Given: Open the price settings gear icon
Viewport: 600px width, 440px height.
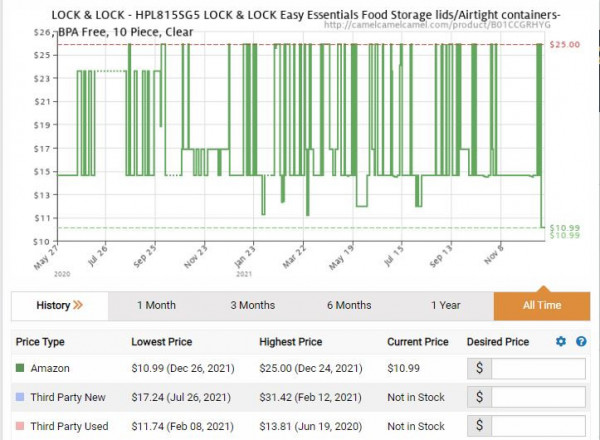Looking at the screenshot, I should coord(561,341).
